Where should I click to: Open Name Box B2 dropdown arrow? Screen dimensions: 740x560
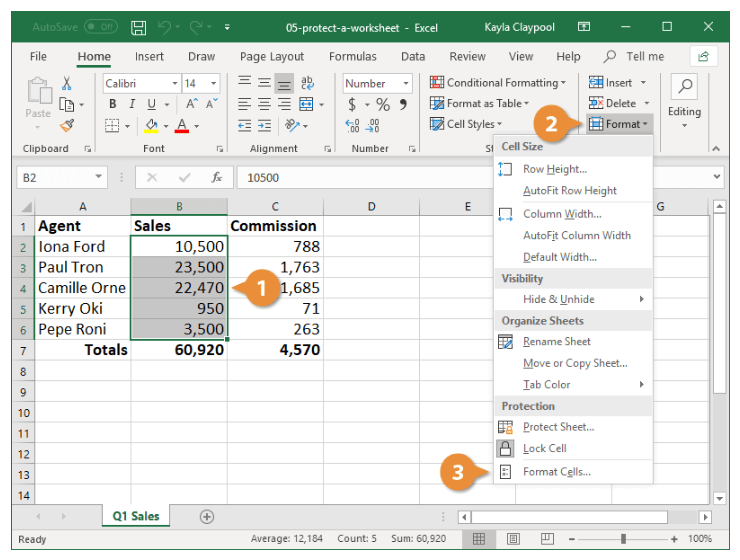point(99,177)
